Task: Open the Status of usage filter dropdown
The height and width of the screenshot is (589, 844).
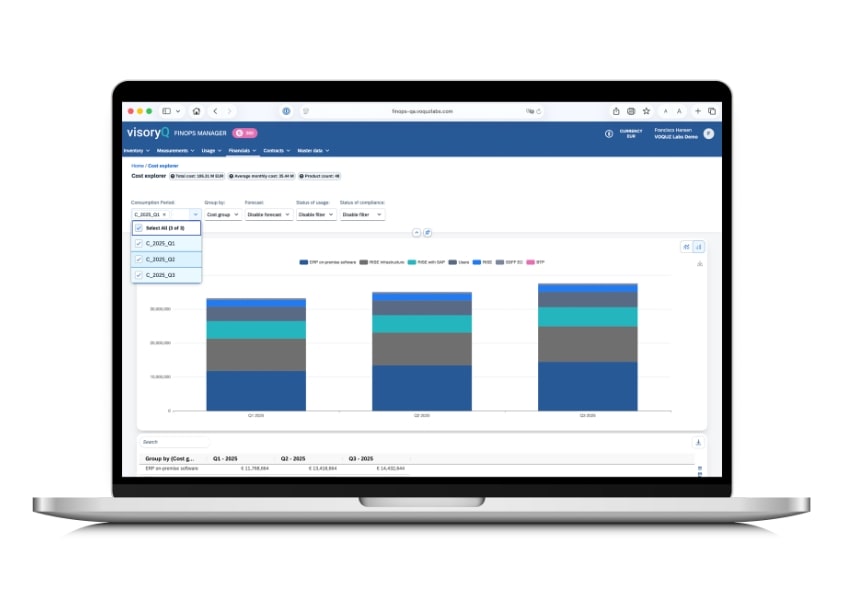Action: point(316,215)
